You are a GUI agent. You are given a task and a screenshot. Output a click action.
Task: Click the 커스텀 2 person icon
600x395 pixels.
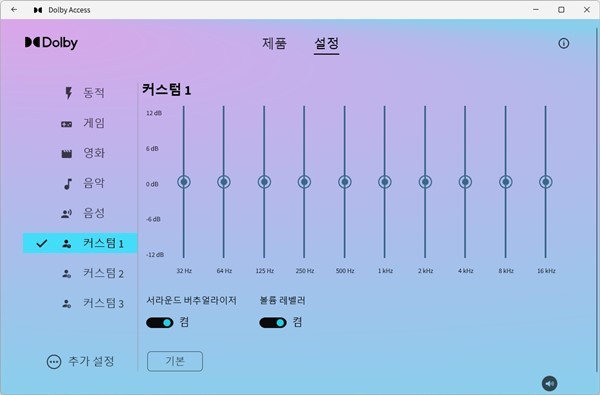pos(67,274)
